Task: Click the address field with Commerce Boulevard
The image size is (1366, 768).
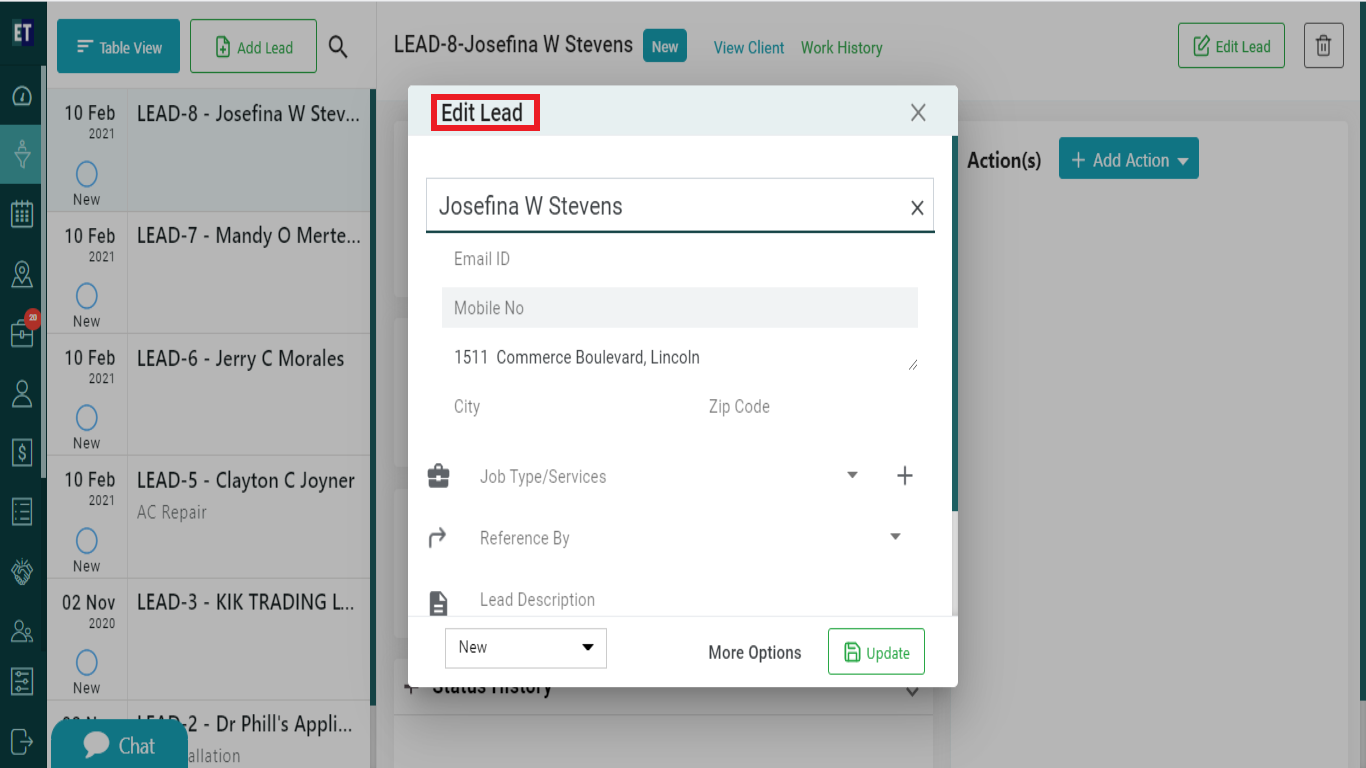Action: coord(680,357)
